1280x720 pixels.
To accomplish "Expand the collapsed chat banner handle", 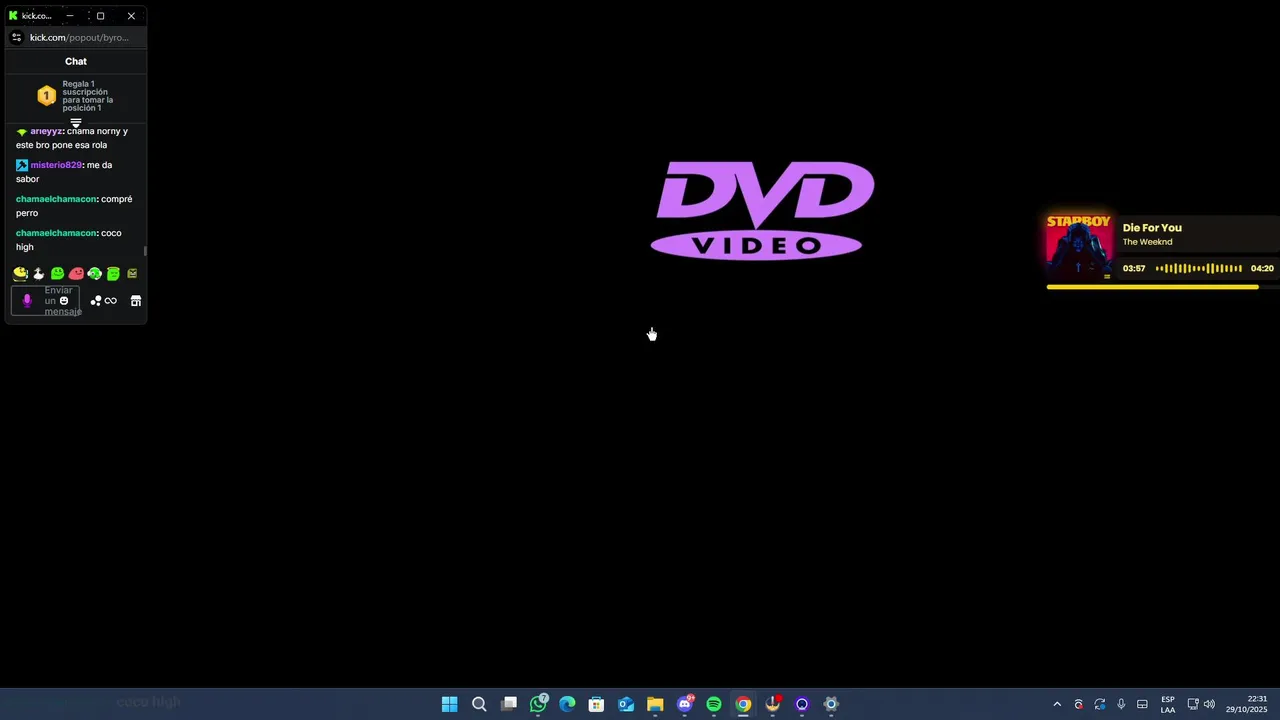I will (x=76, y=123).
